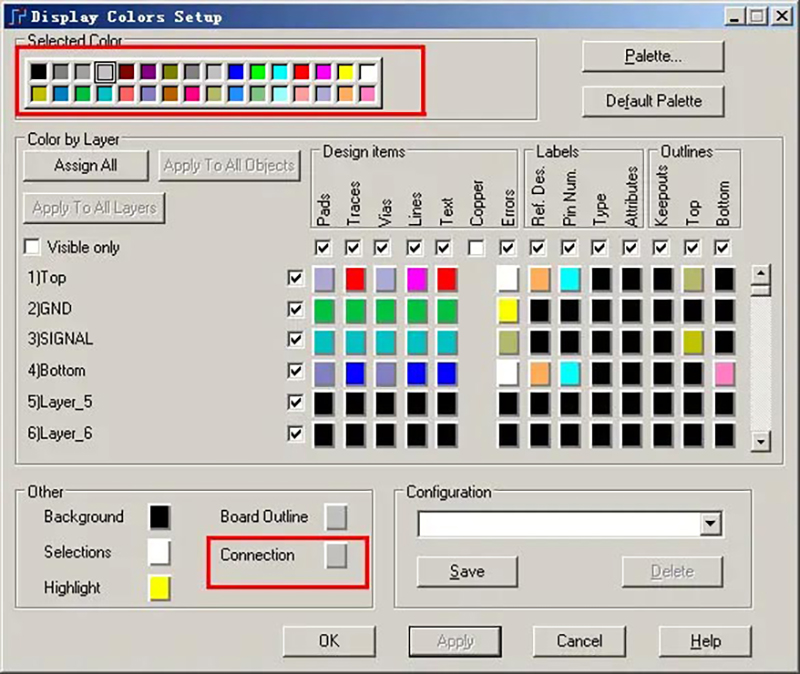Click the Background color box in Other
Screen dimensions: 800x674
point(159,517)
